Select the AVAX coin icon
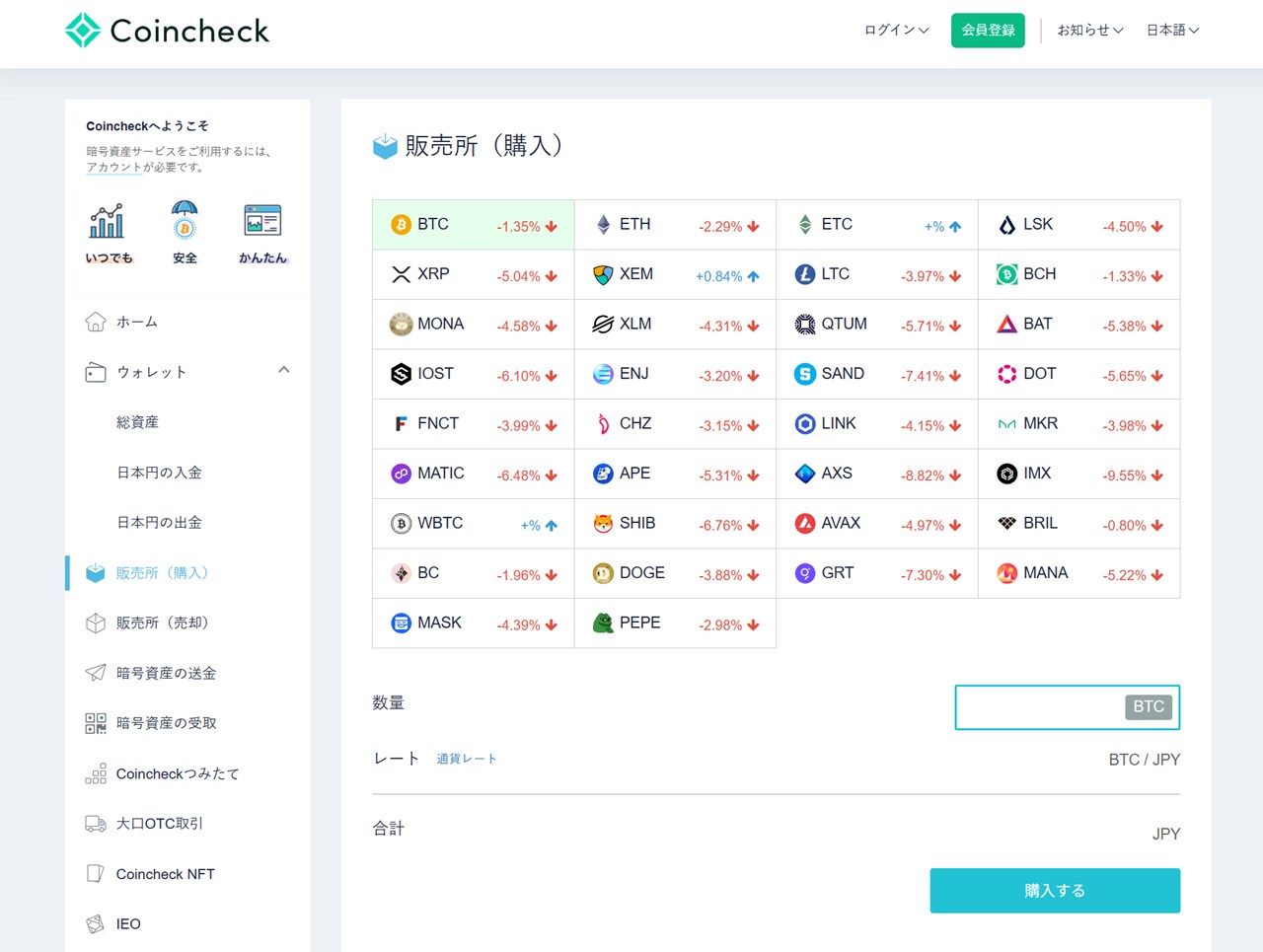Viewport: 1263px width, 952px height. 805,524
